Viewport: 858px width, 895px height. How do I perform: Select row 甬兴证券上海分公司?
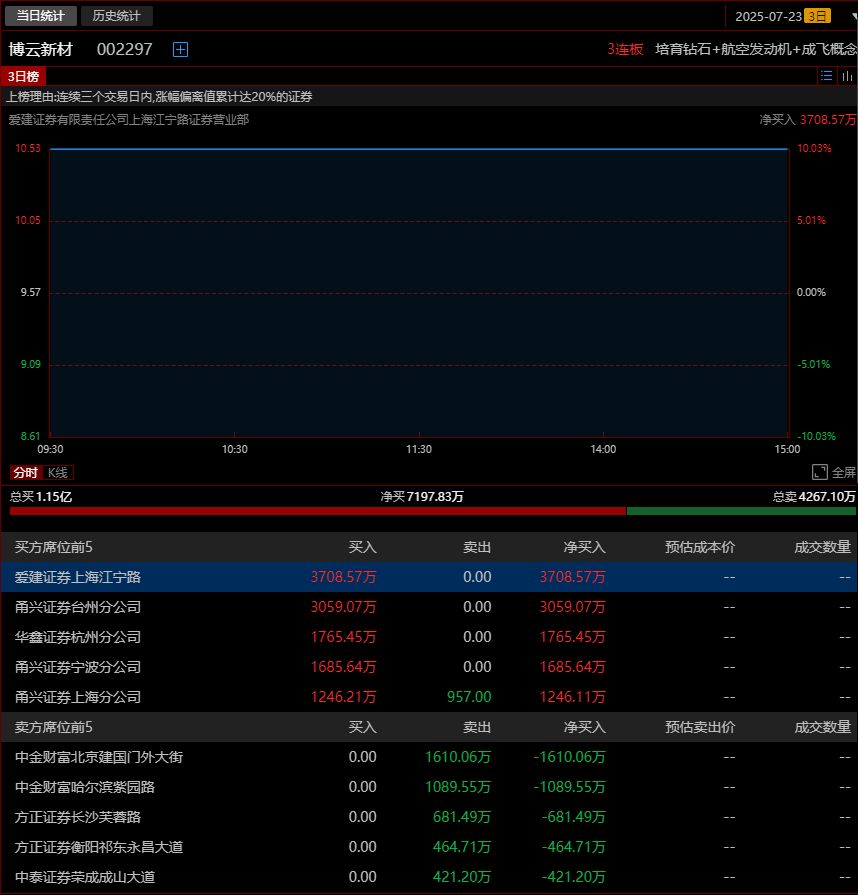pos(429,697)
